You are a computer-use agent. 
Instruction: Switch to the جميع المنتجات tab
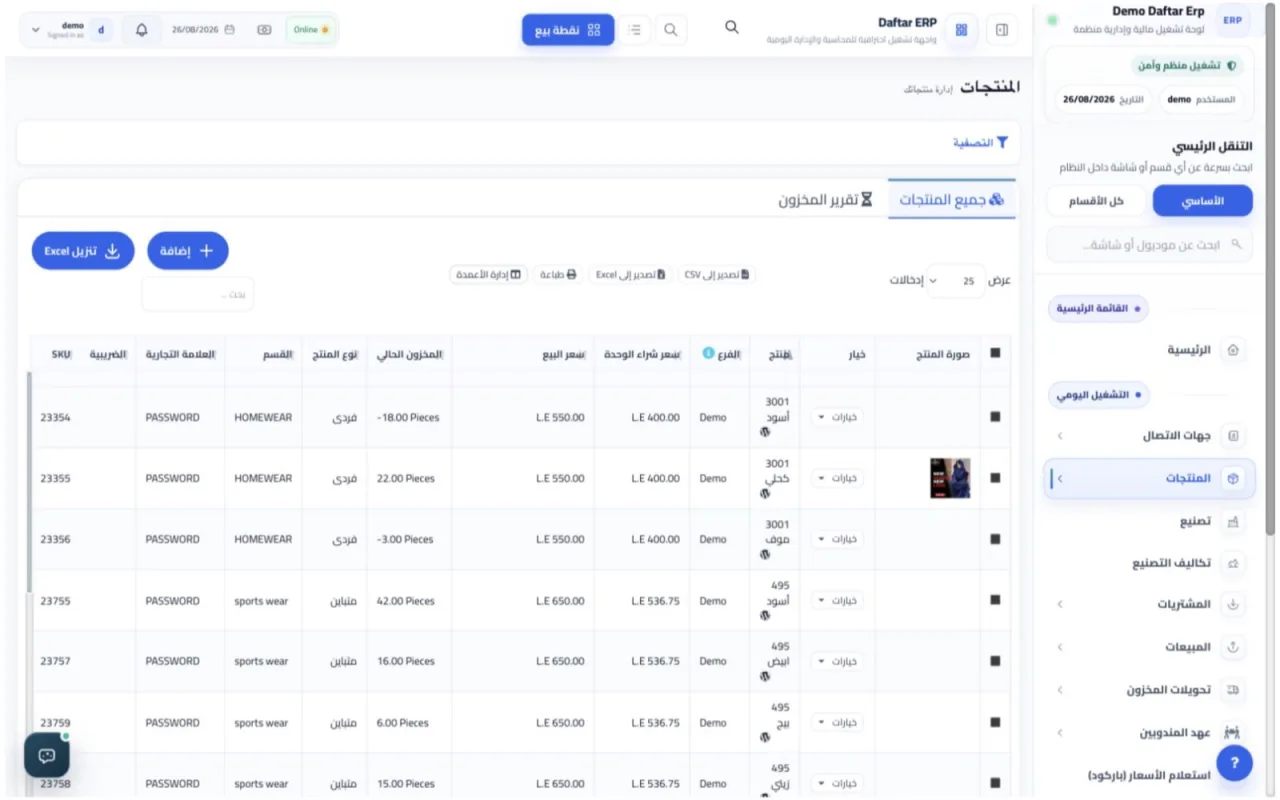[x=951, y=200]
